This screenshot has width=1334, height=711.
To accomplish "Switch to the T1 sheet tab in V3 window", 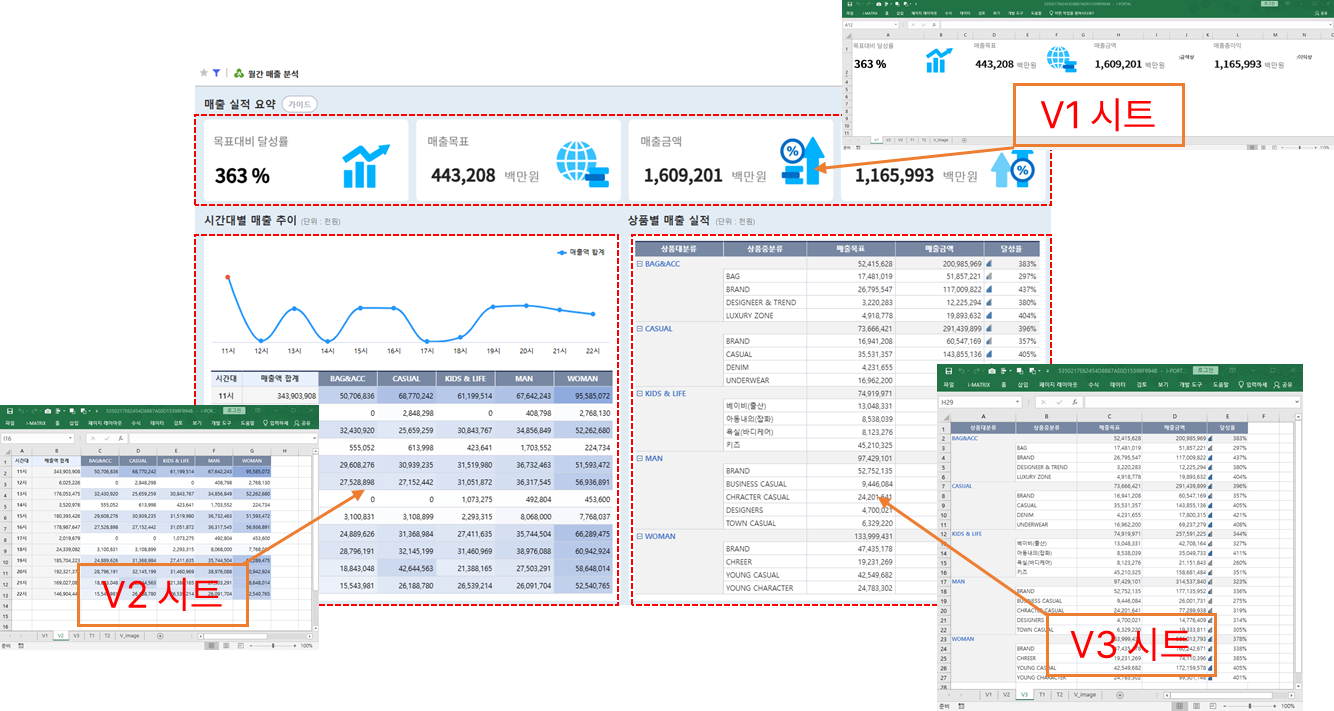I will tap(1042, 694).
